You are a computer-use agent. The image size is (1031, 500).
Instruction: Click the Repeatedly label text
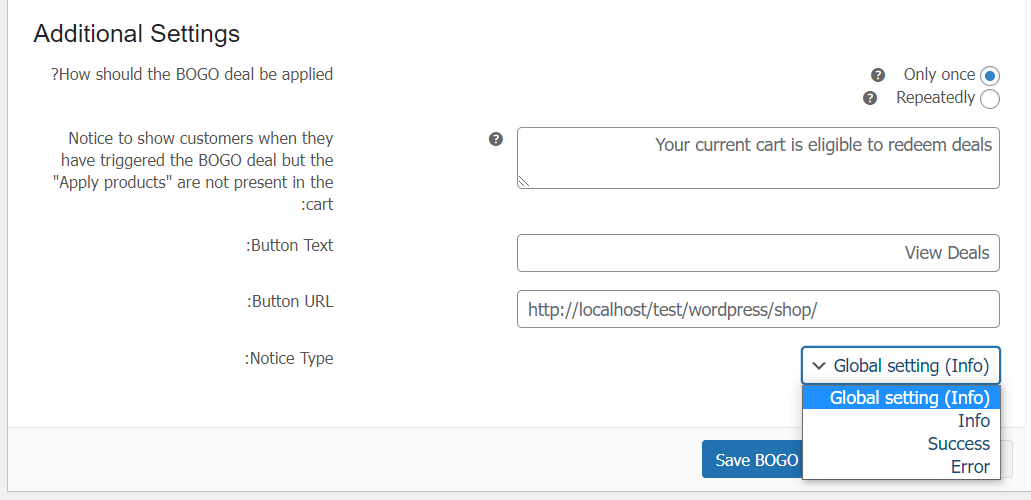(936, 97)
